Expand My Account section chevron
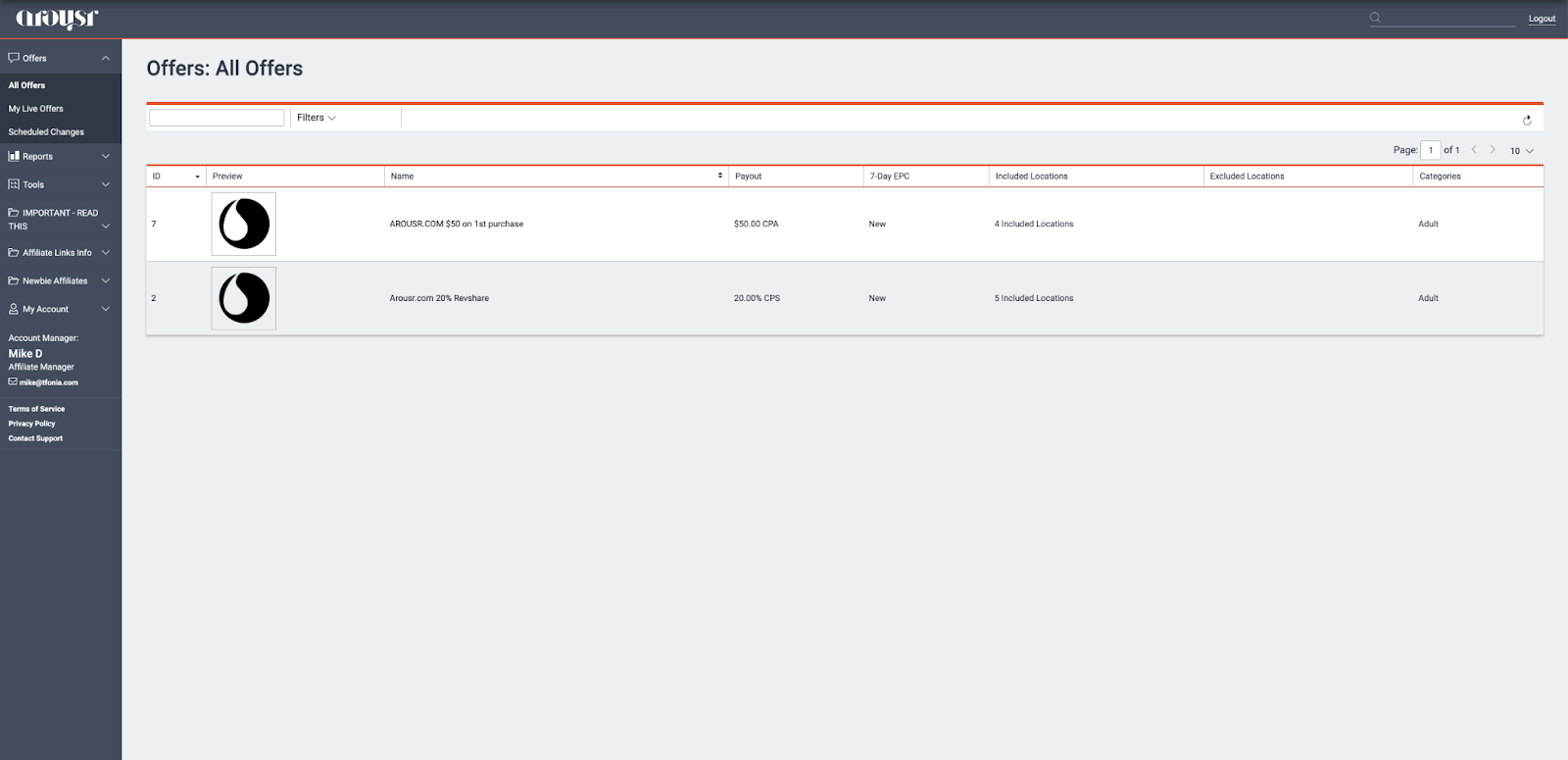This screenshot has height=760, width=1568. click(x=106, y=310)
